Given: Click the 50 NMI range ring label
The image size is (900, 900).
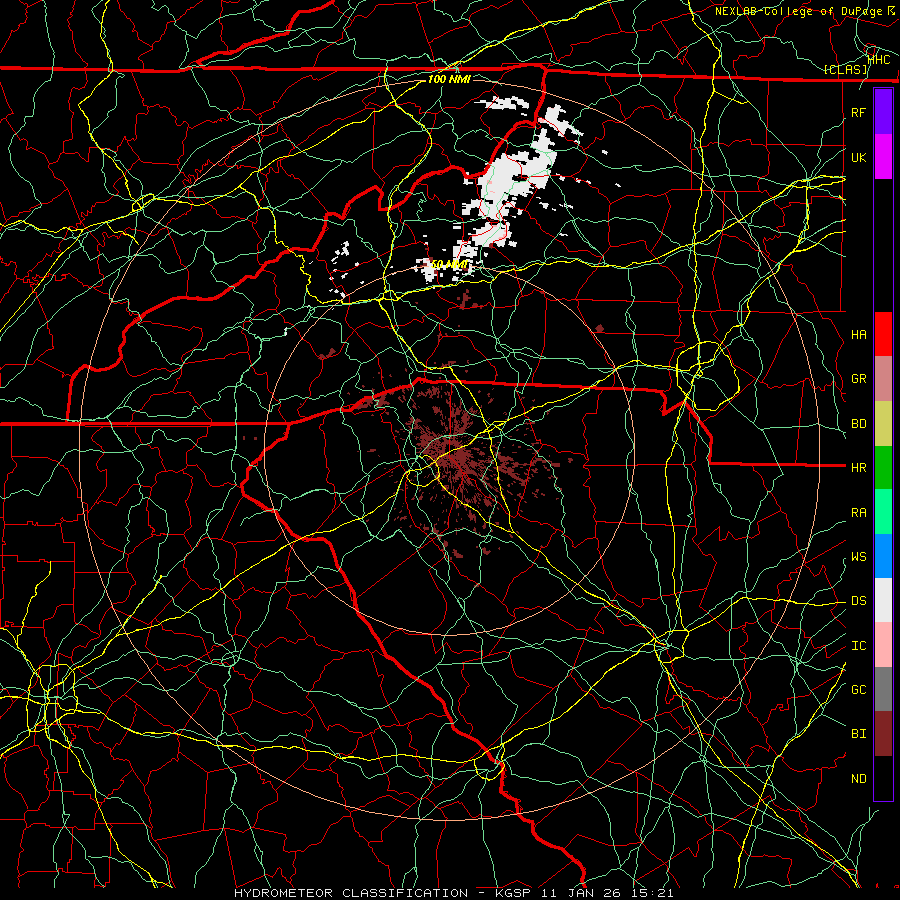Looking at the screenshot, I should pyautogui.click(x=449, y=265).
